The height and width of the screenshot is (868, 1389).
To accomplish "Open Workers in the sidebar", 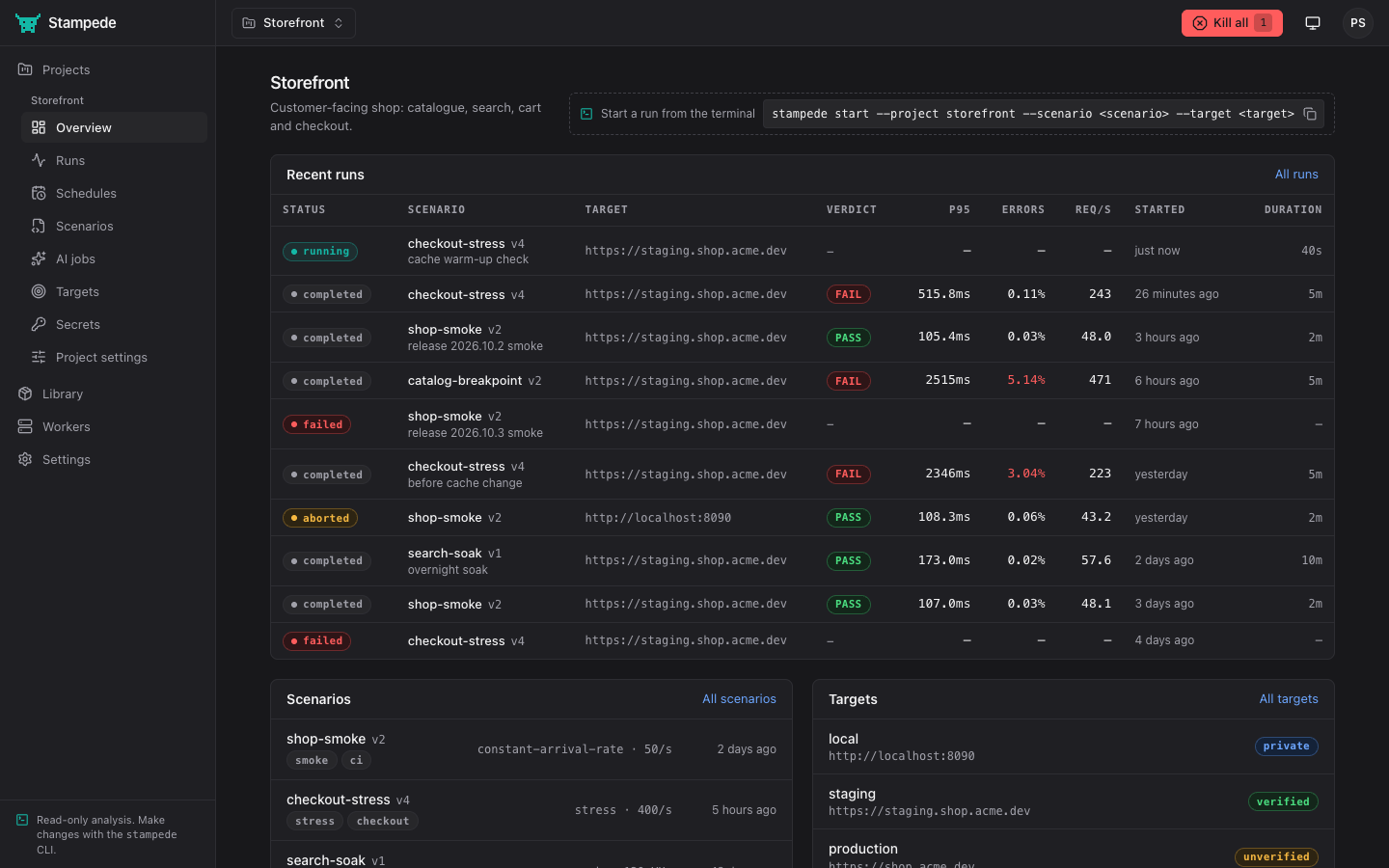I will [107, 426].
